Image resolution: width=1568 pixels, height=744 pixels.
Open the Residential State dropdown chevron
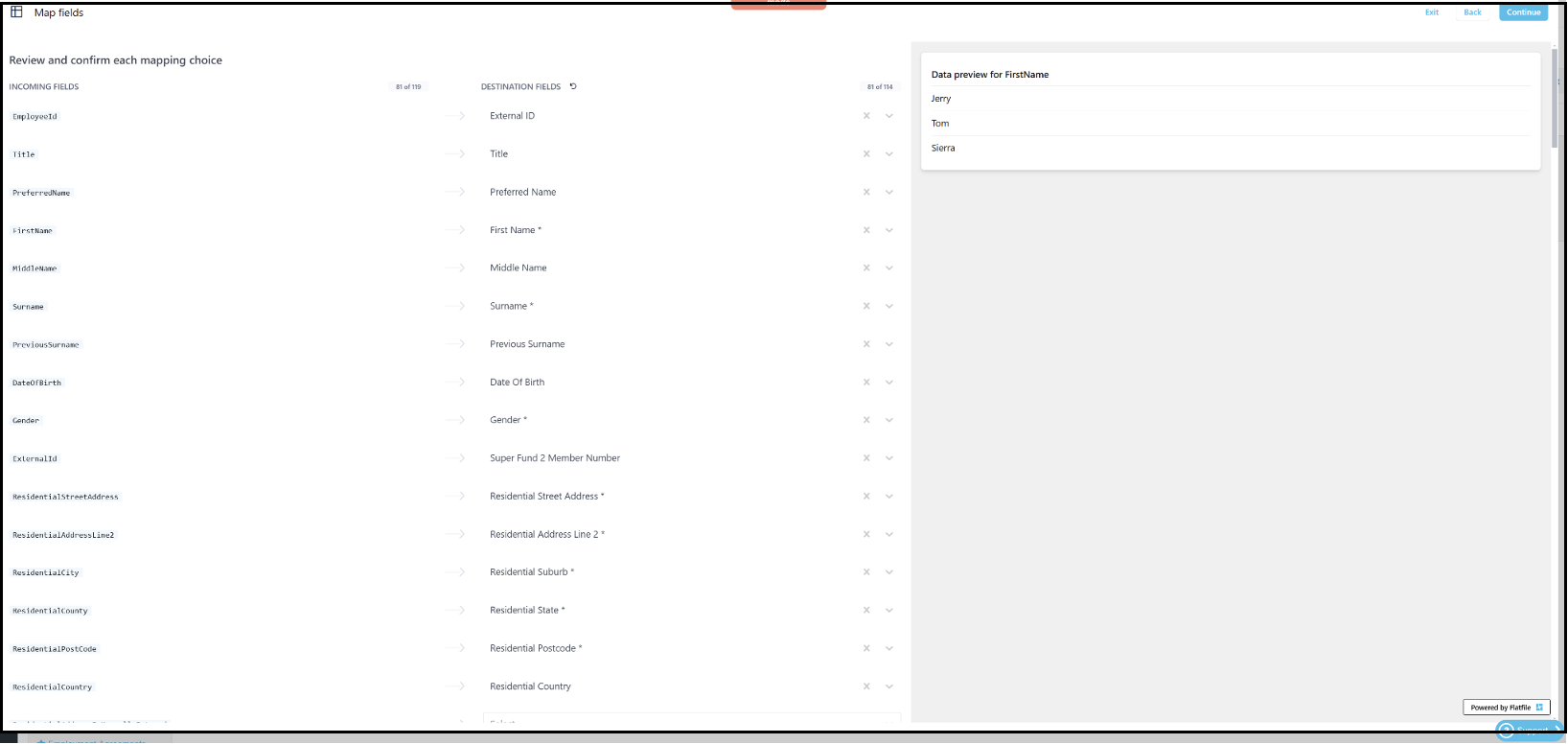tap(889, 611)
